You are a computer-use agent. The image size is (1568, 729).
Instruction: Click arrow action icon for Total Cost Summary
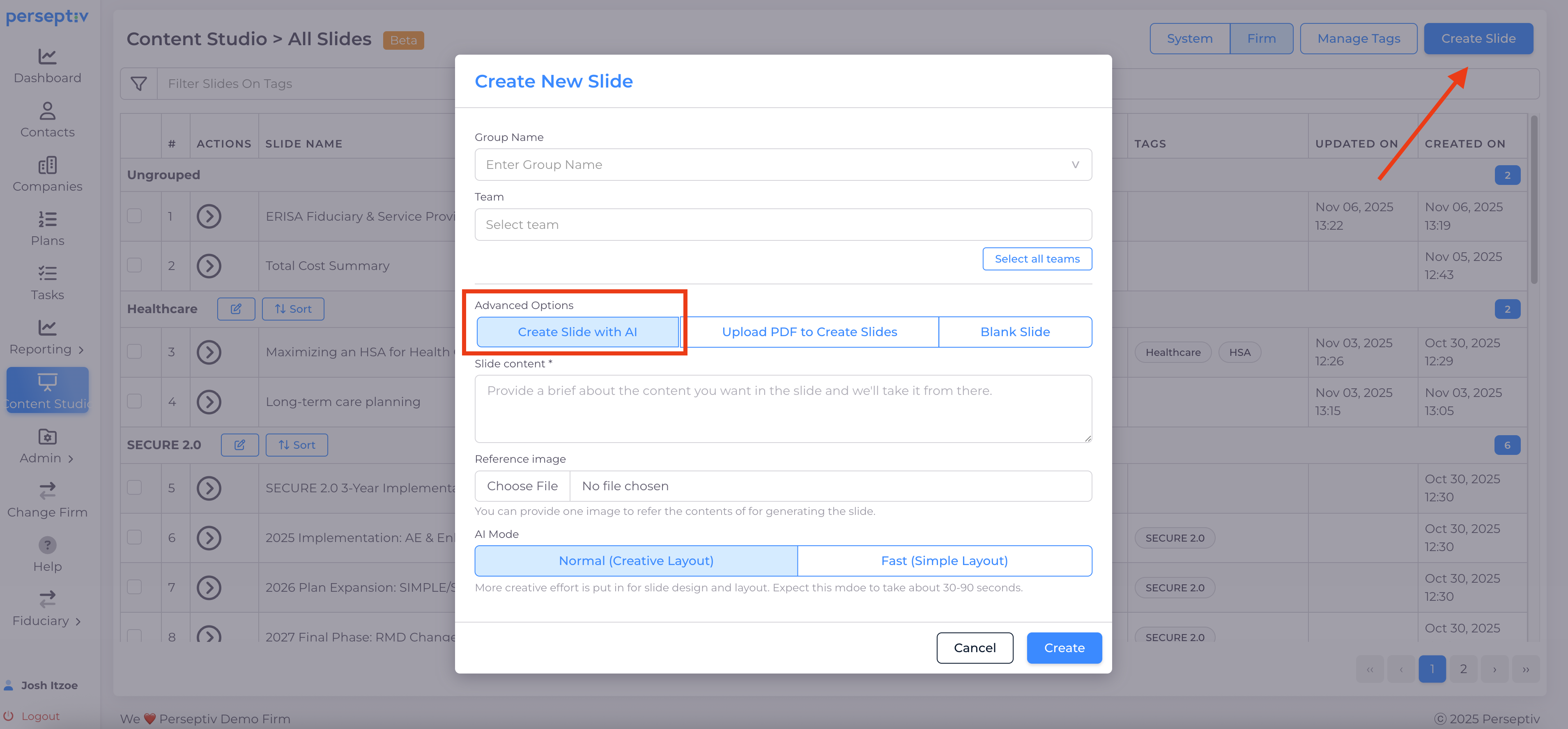coord(209,266)
